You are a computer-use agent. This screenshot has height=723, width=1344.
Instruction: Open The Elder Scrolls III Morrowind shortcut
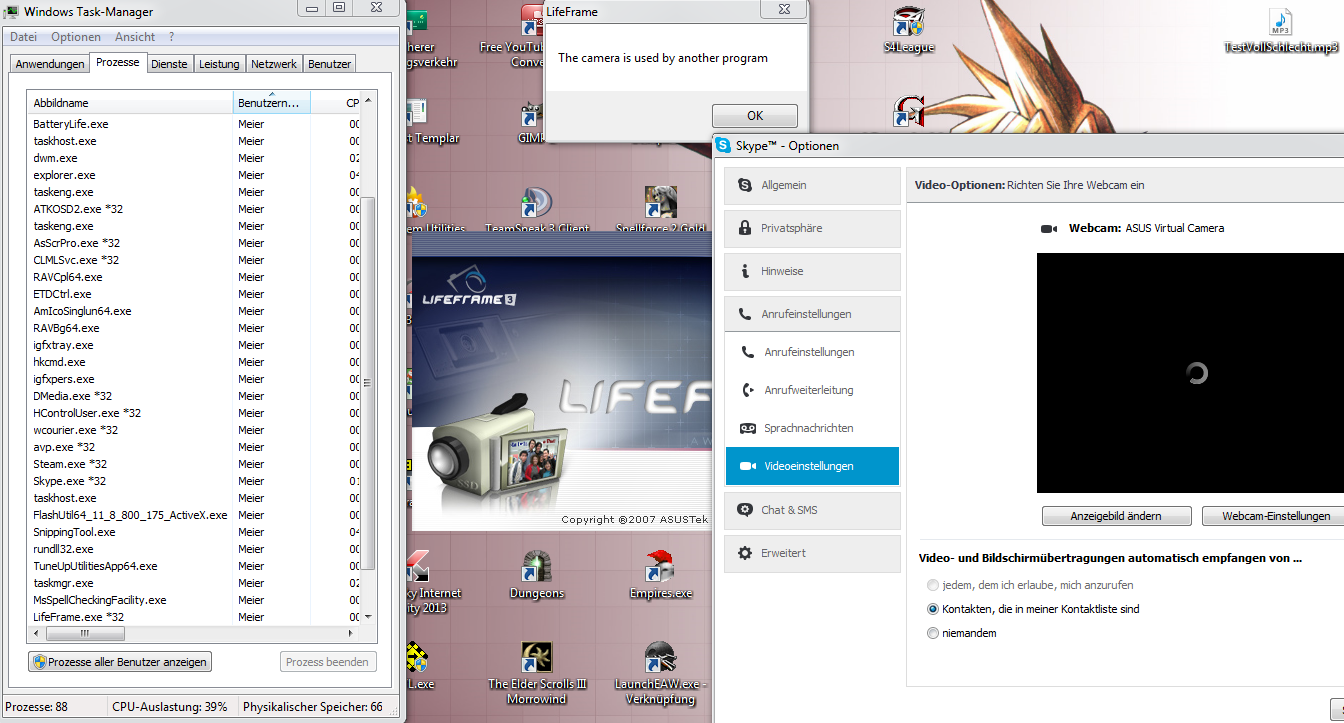point(537,673)
